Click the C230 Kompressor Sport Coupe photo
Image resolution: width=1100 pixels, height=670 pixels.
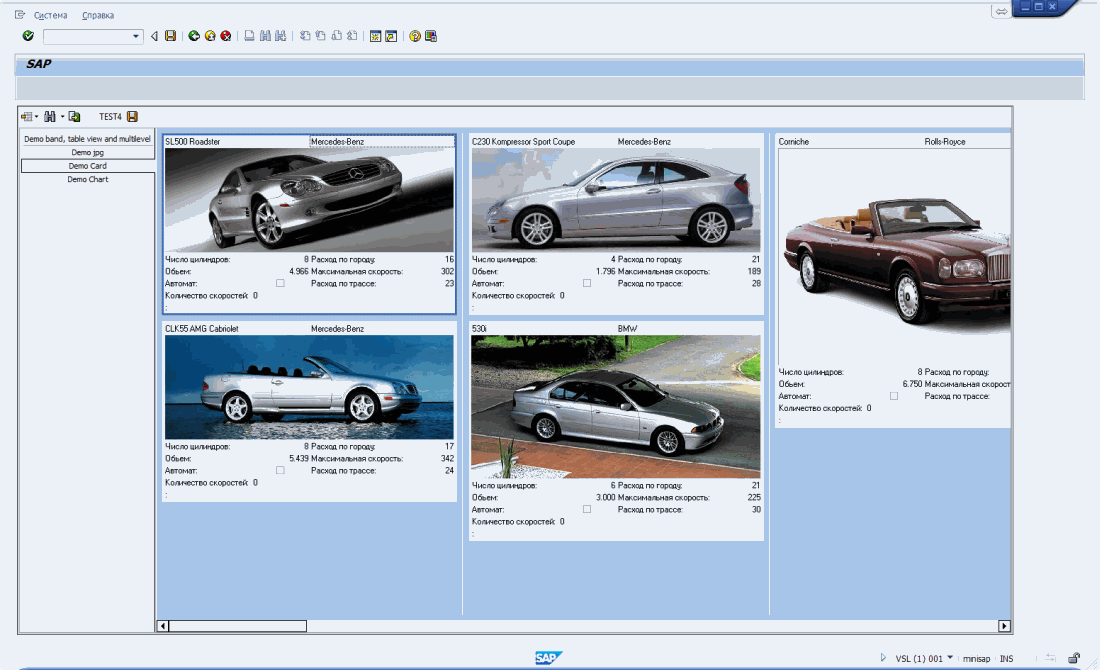616,200
